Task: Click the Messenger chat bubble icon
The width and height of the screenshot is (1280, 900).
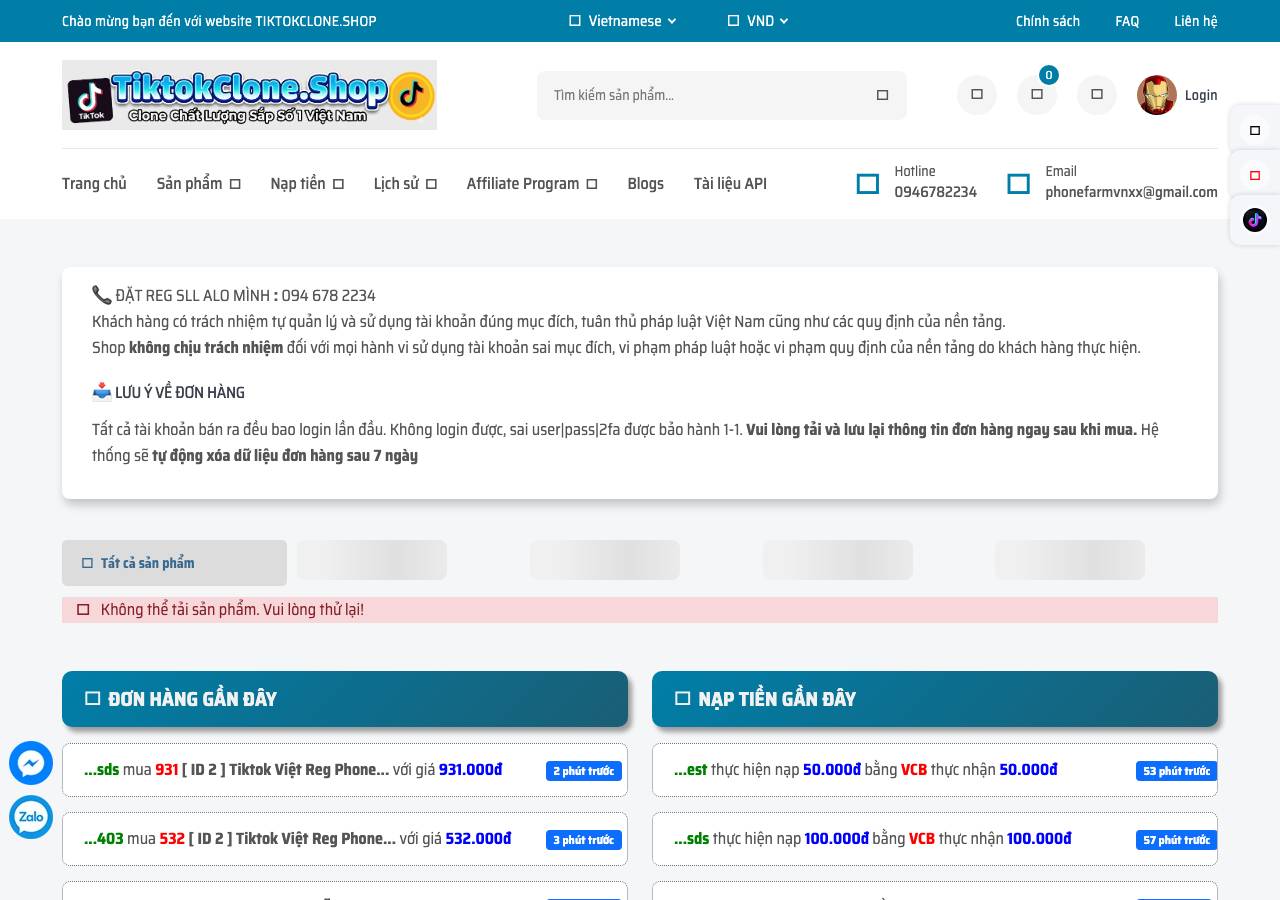Action: [31, 763]
